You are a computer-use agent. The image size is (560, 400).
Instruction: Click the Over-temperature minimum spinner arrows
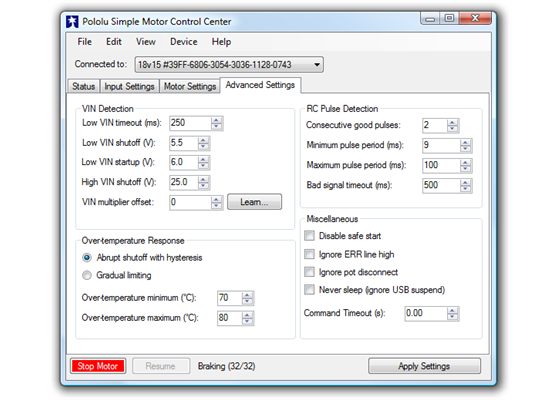[248, 298]
